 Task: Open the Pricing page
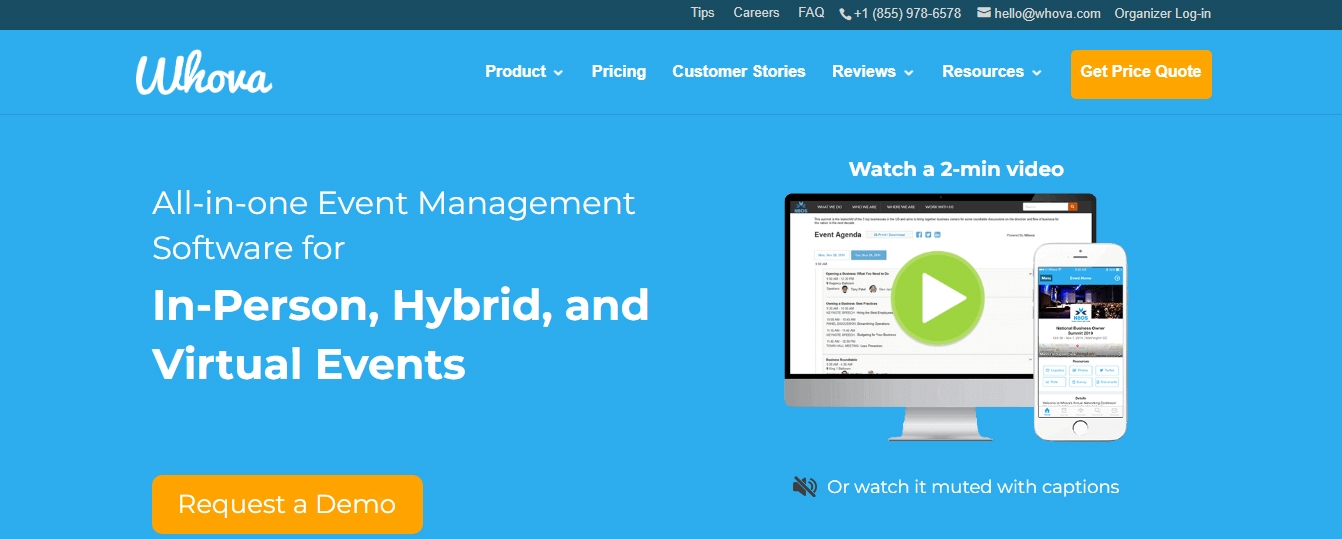618,72
